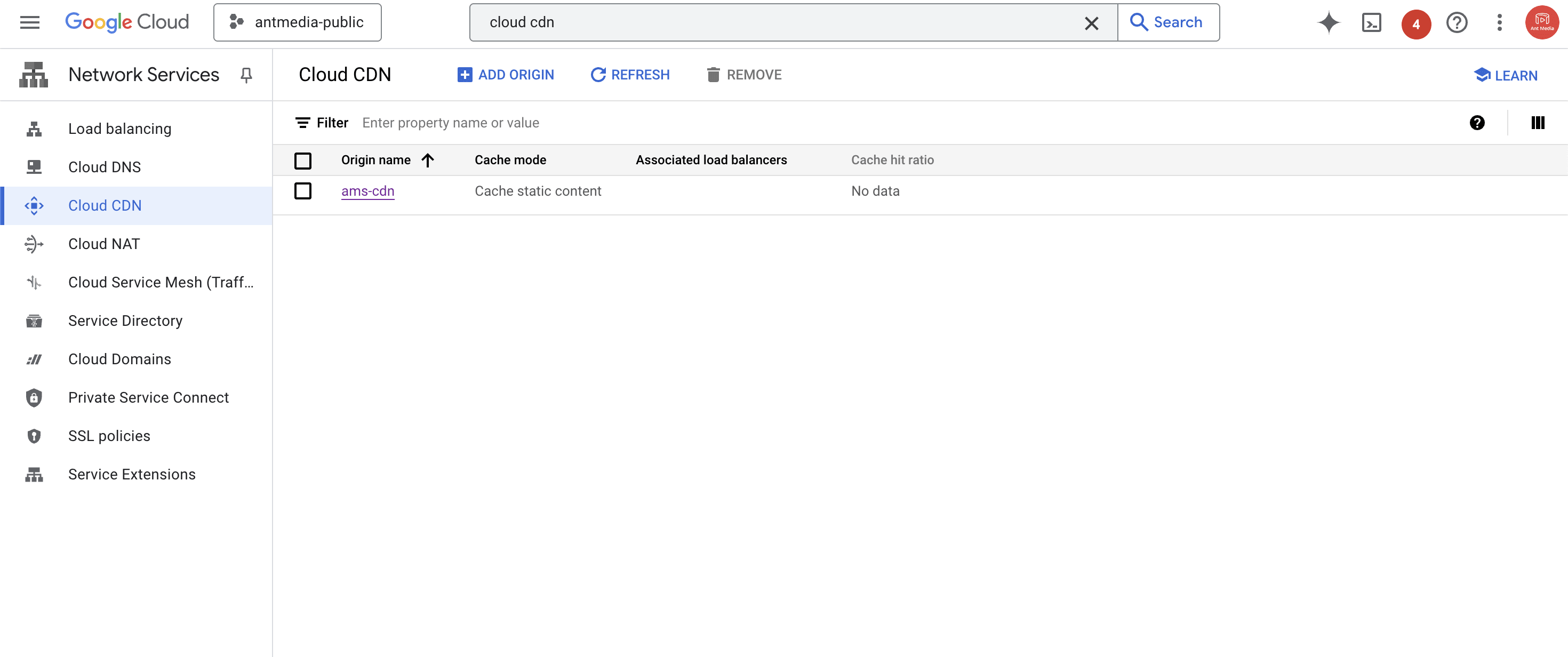Click the Google Cloud logo
Image resolution: width=1568 pixels, height=657 pixels.
[126, 22]
